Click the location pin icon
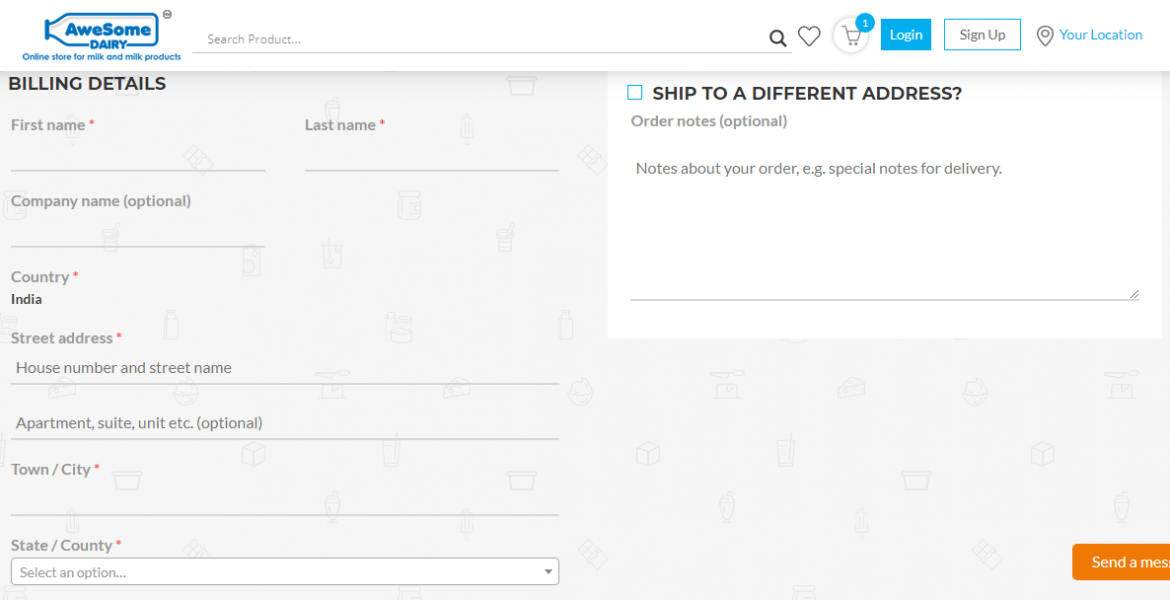Image resolution: width=1170 pixels, height=600 pixels. pyautogui.click(x=1045, y=36)
